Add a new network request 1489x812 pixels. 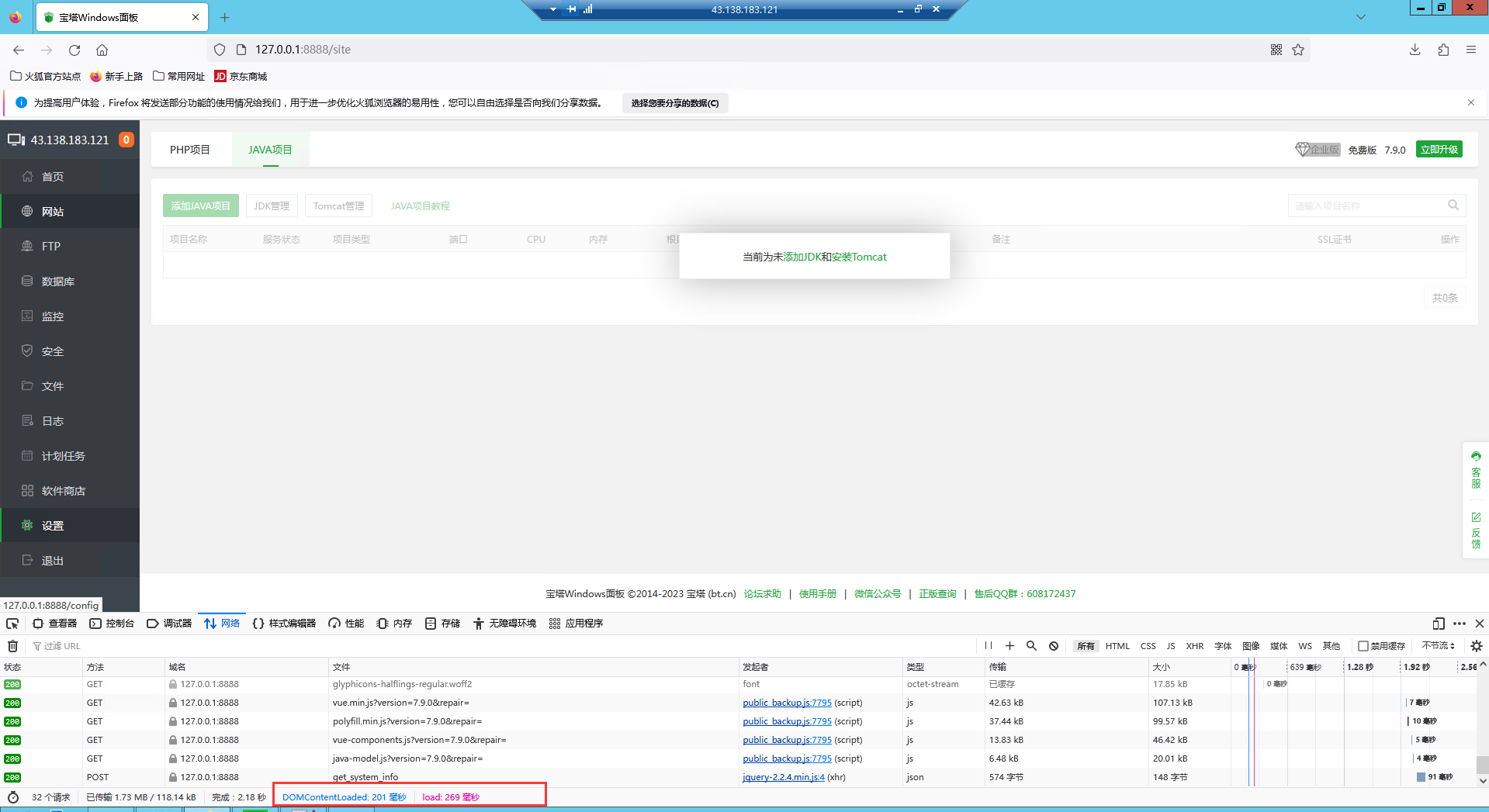(x=1009, y=646)
